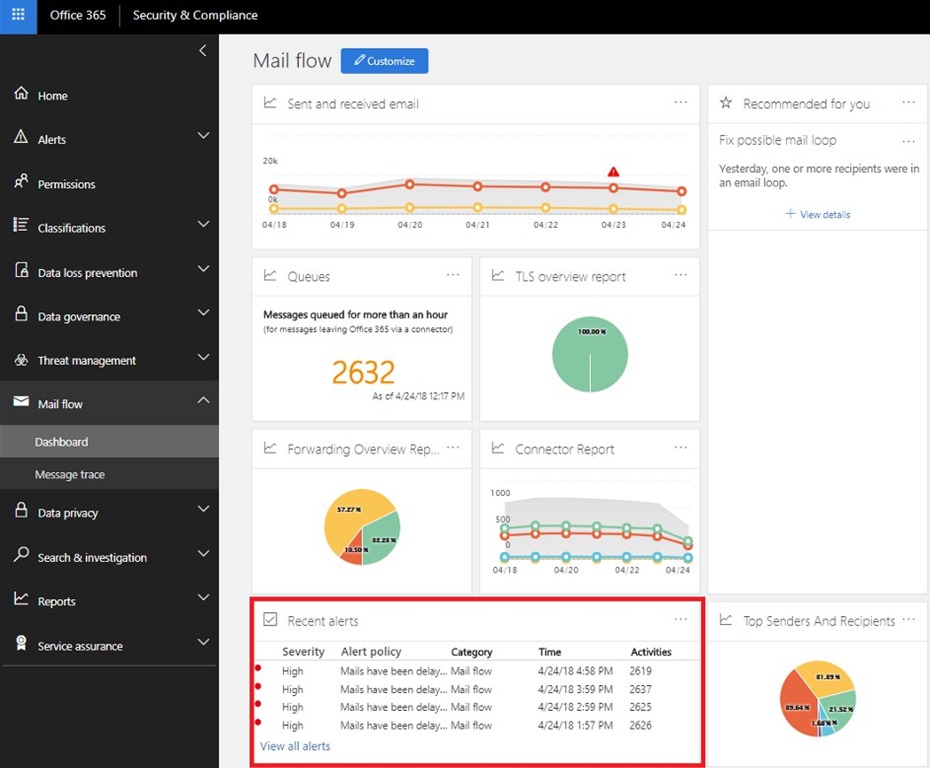Image resolution: width=930 pixels, height=768 pixels.
Task: Click the Office 365 header link
Action: (78, 15)
